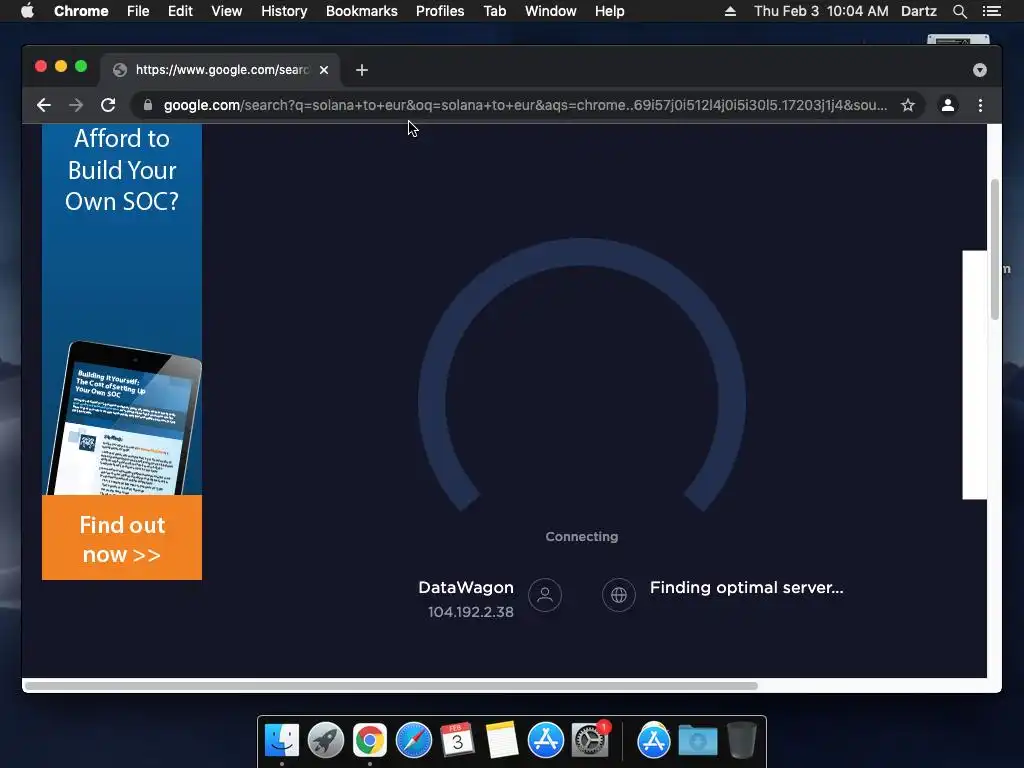
Task: Click the date and time in menu bar
Action: [821, 11]
